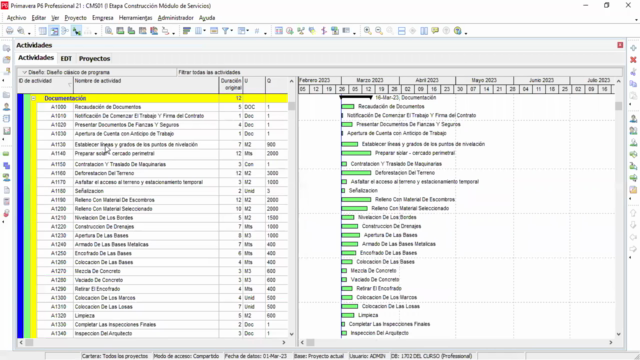
Task: Open the Columns dropdown arrow
Action: tap(204, 31)
